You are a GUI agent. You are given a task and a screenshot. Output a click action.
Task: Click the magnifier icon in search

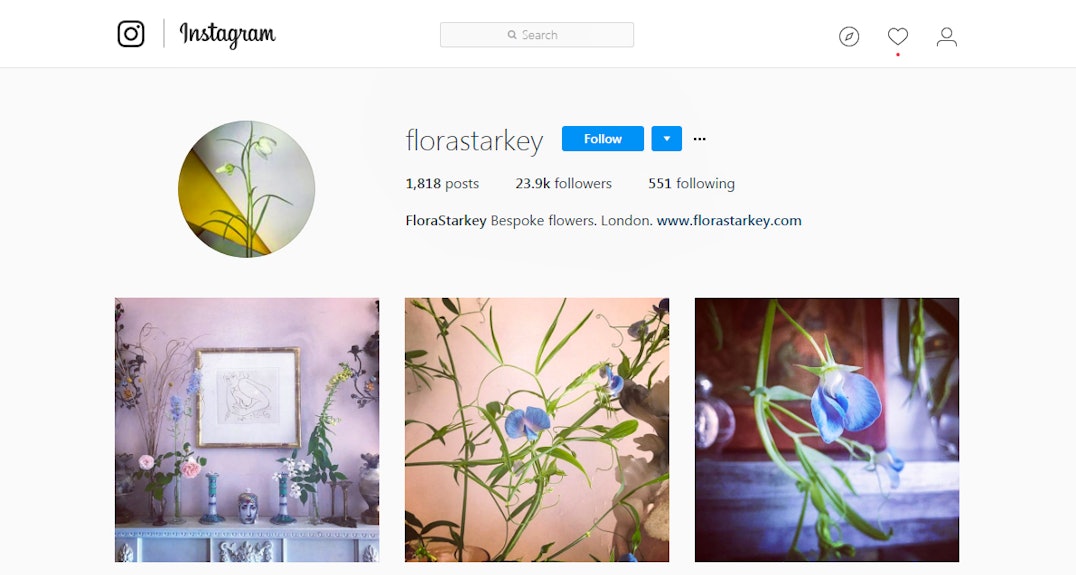pyautogui.click(x=512, y=35)
